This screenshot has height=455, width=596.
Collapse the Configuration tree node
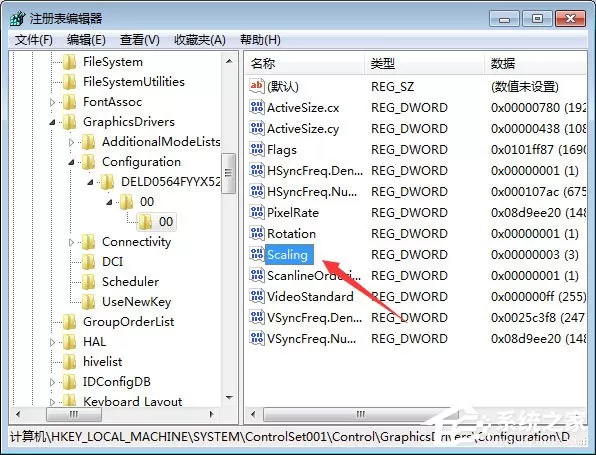[71, 162]
